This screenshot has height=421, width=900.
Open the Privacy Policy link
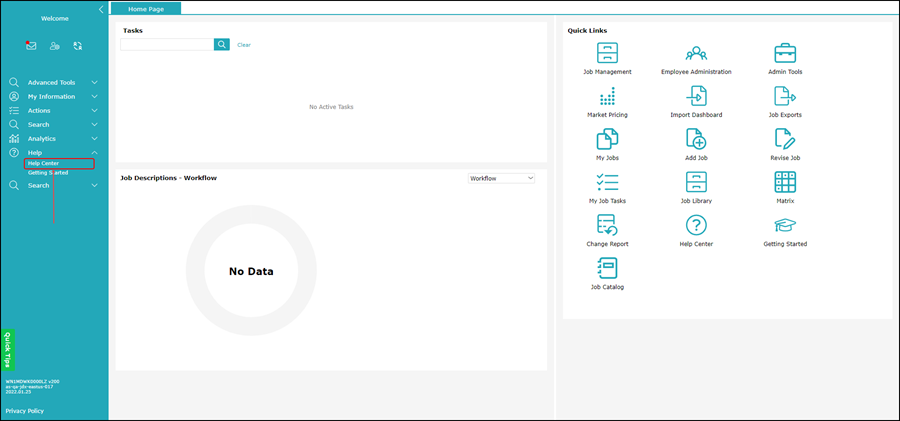pos(24,411)
